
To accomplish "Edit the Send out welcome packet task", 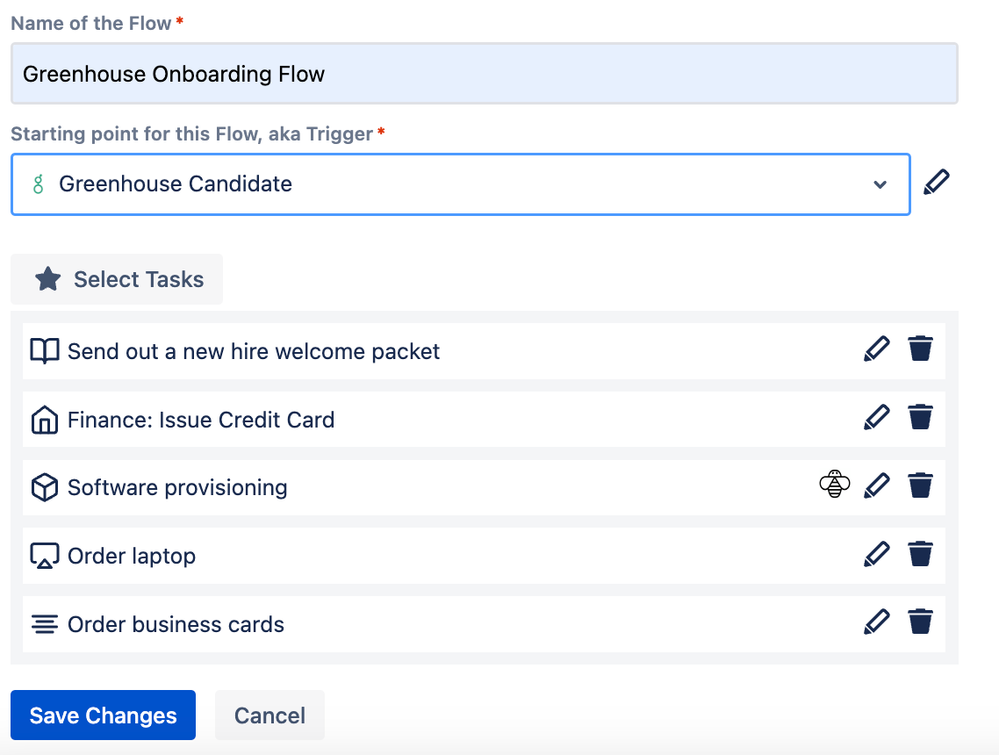I will (876, 349).
